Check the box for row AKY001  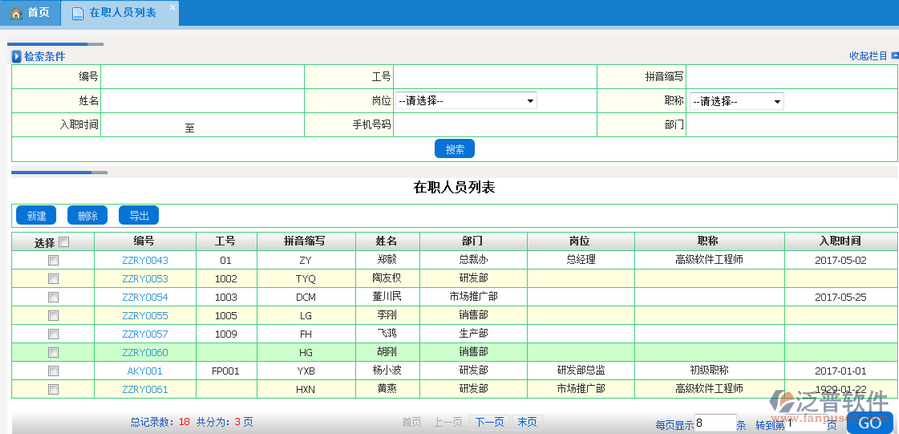(x=54, y=371)
